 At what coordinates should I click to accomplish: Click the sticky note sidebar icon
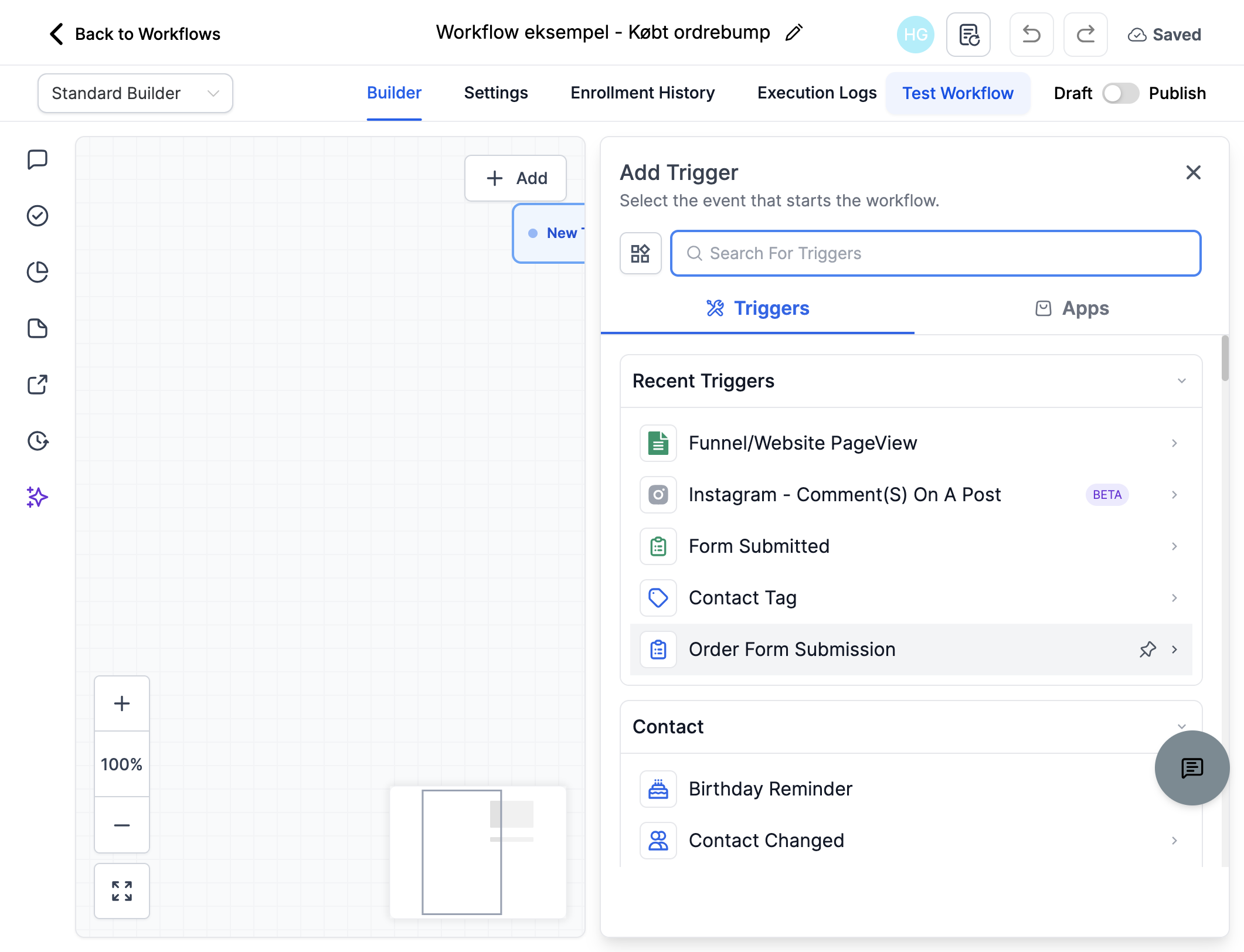(x=38, y=328)
